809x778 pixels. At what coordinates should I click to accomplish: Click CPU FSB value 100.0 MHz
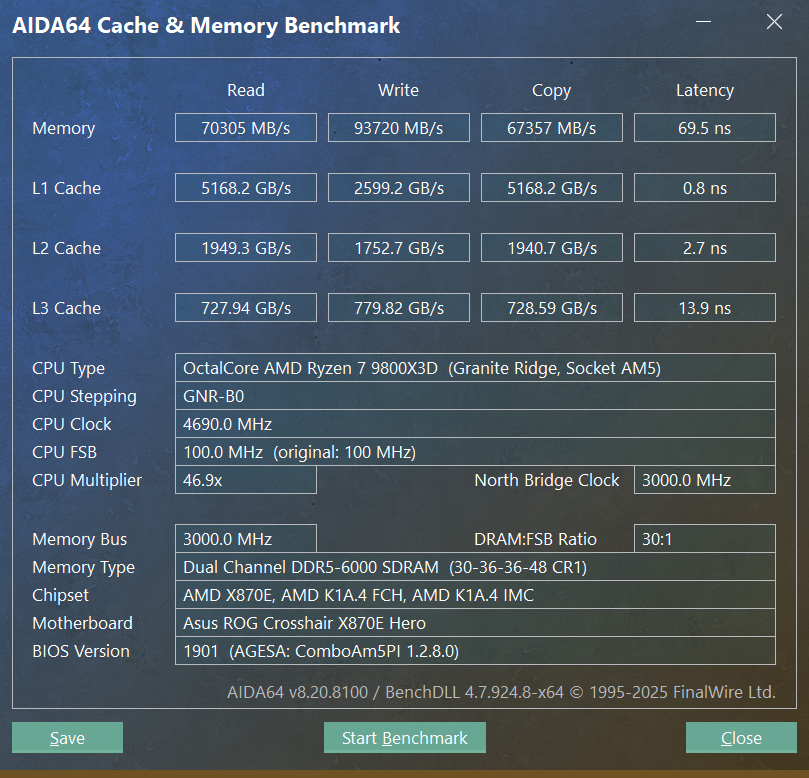475,452
